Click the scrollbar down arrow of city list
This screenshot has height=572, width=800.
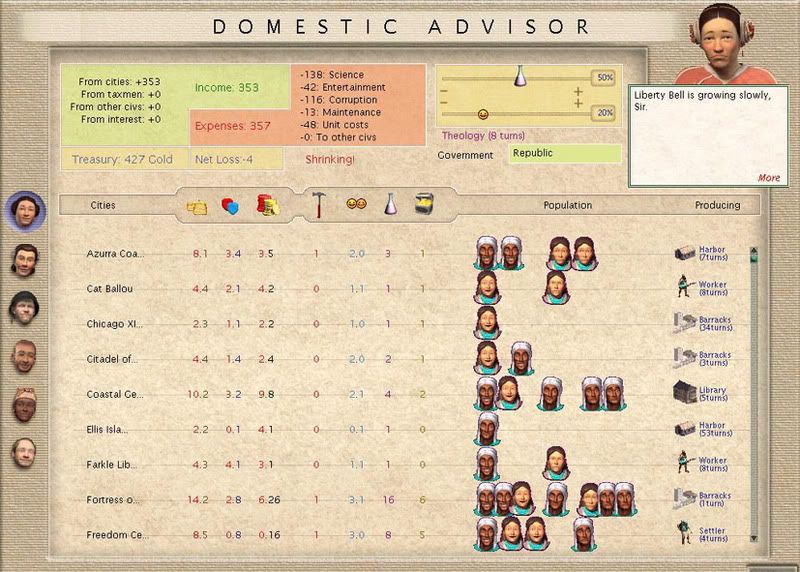pos(754,538)
